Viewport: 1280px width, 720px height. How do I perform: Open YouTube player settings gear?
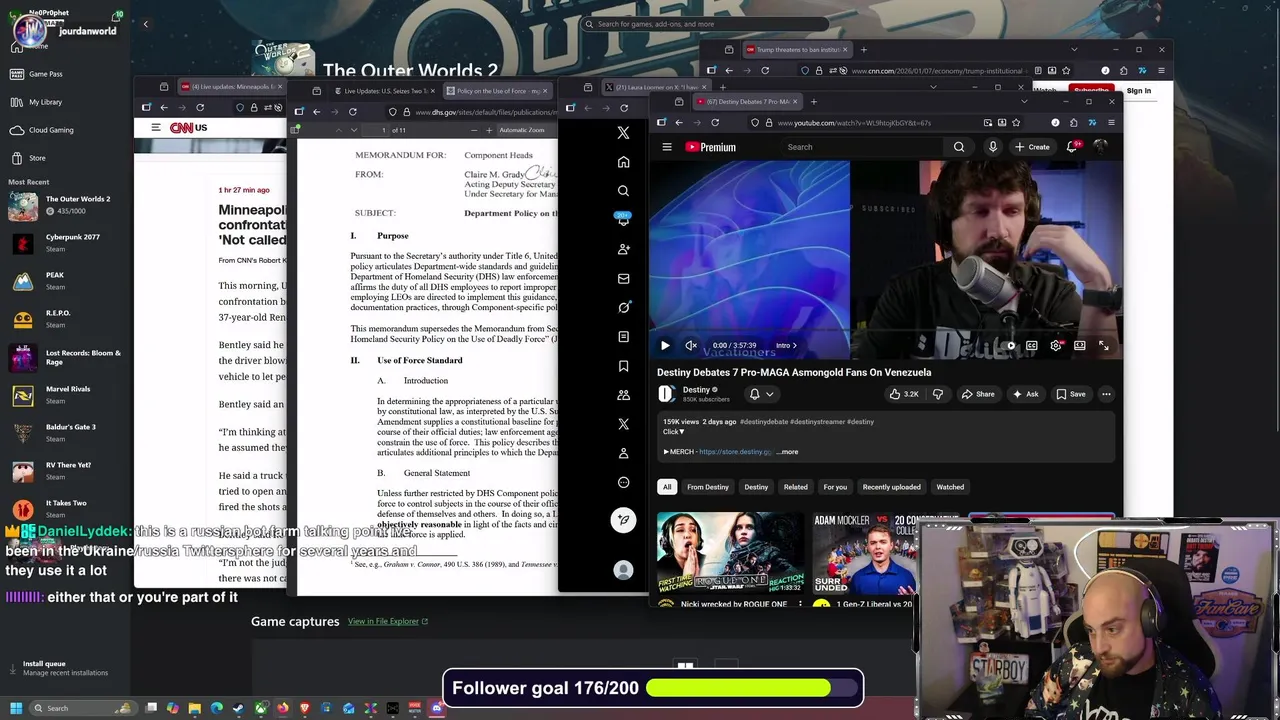tap(1055, 345)
